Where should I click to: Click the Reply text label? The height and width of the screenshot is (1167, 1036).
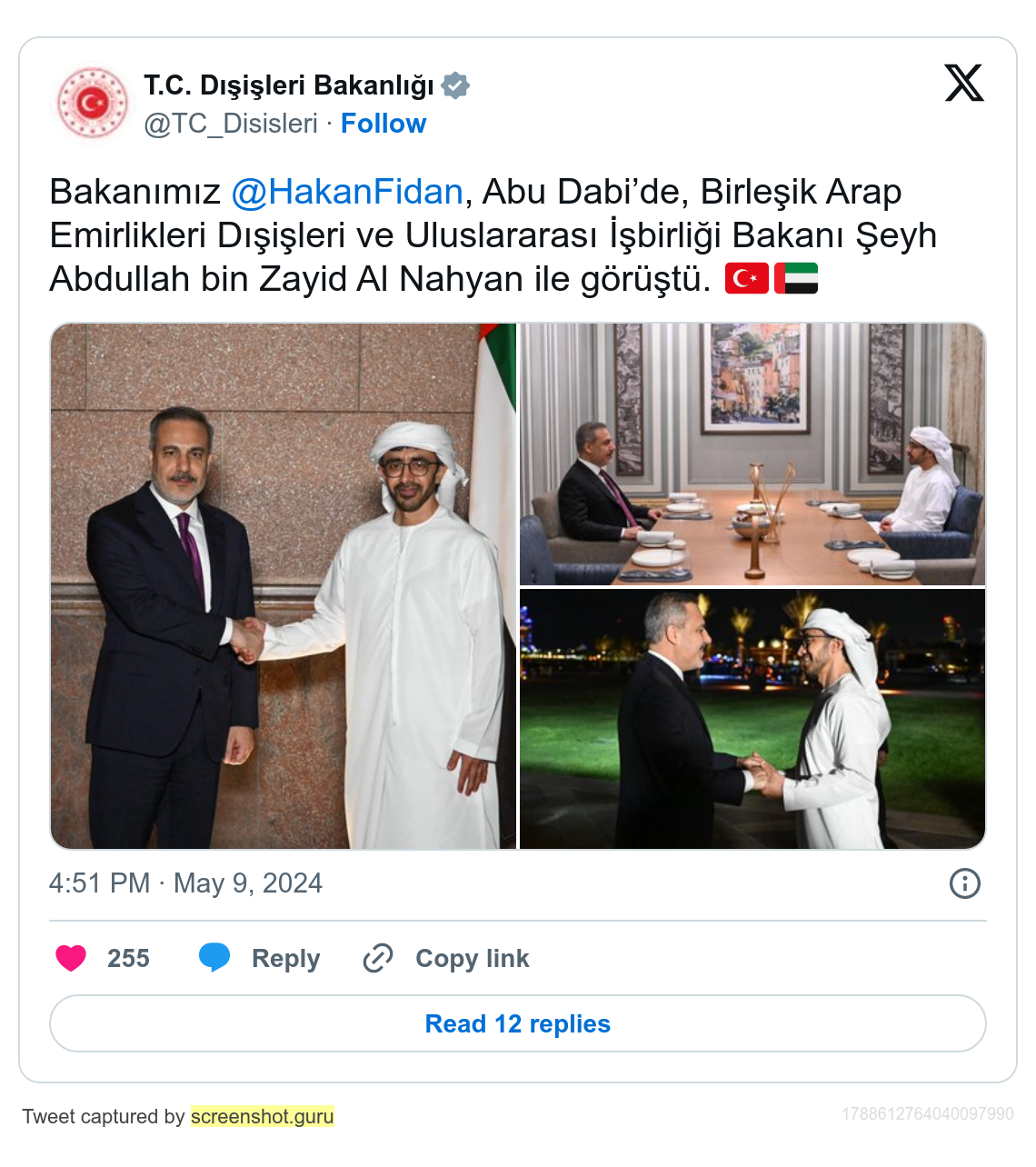coord(286,959)
